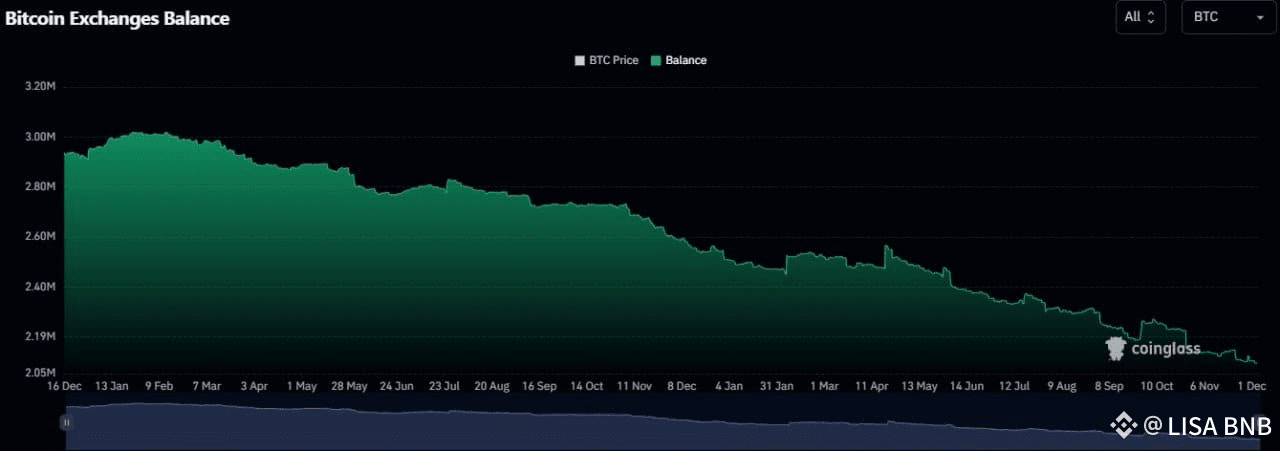The height and width of the screenshot is (451, 1280).
Task: Click the 1 May date label
Action: pos(302,386)
